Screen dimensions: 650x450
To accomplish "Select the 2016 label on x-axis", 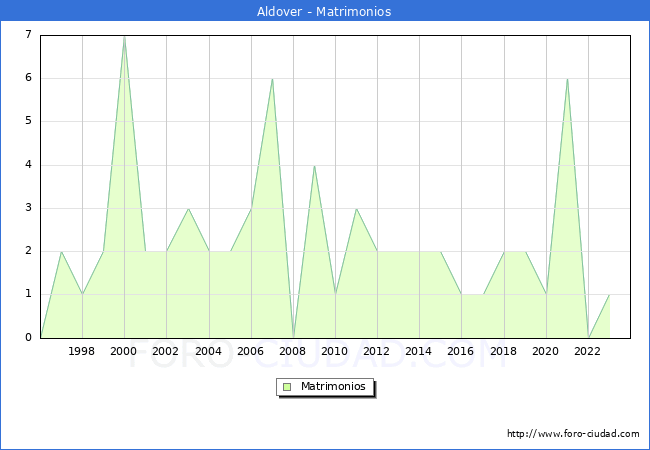I will (x=461, y=351).
